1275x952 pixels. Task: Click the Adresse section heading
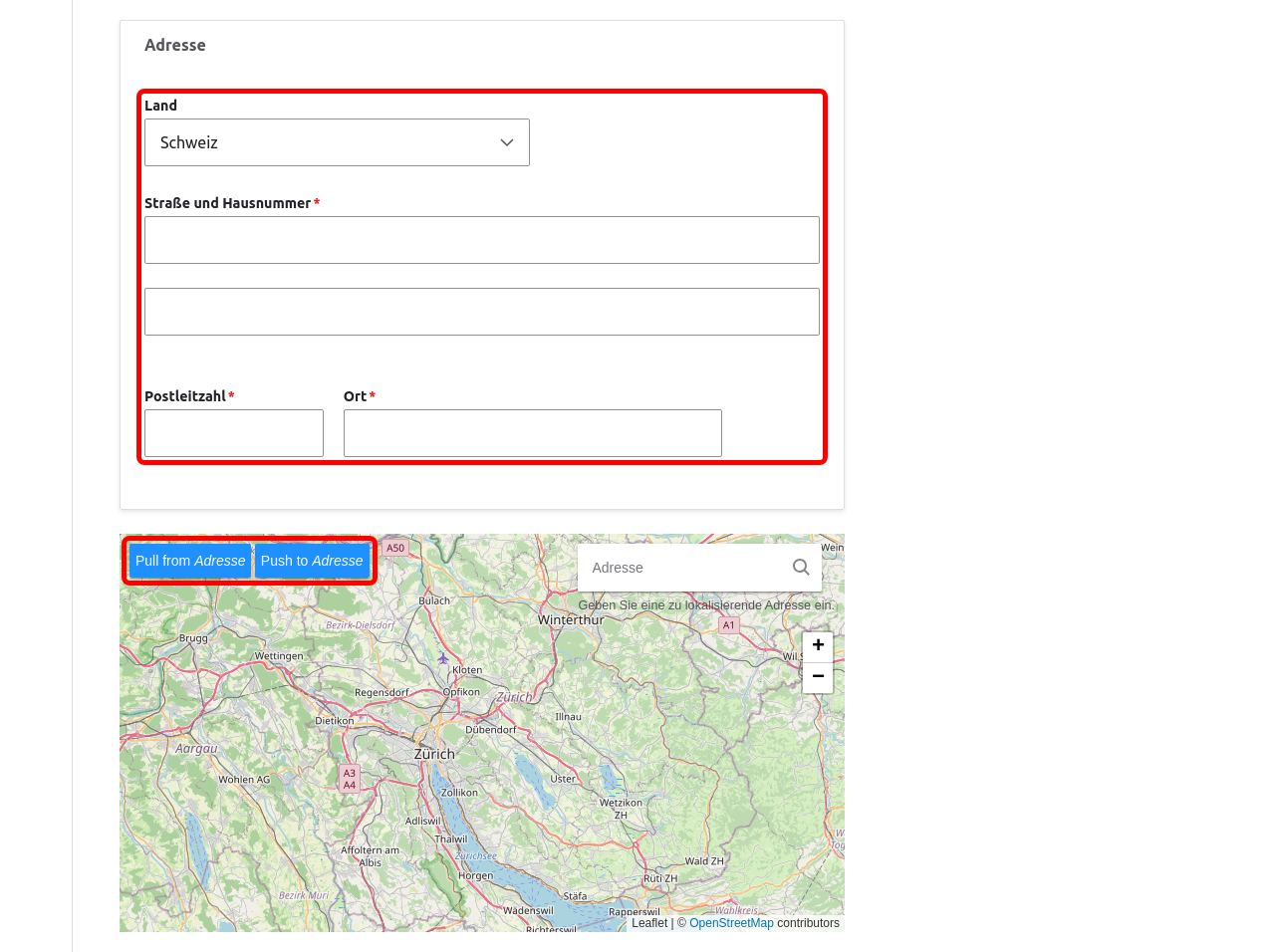coord(175,45)
